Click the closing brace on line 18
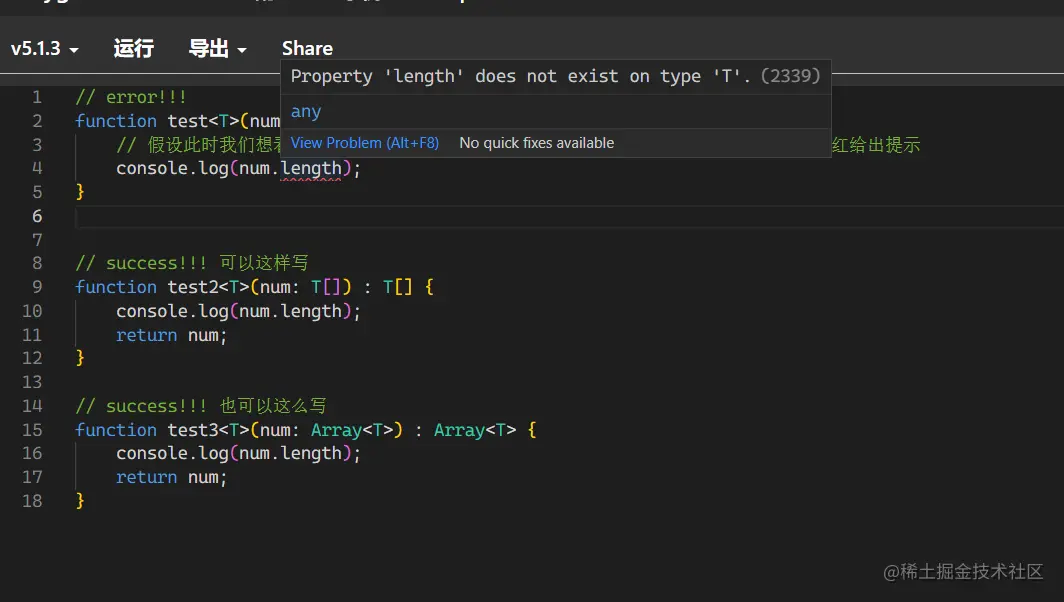The width and height of the screenshot is (1064, 602). coord(80,501)
